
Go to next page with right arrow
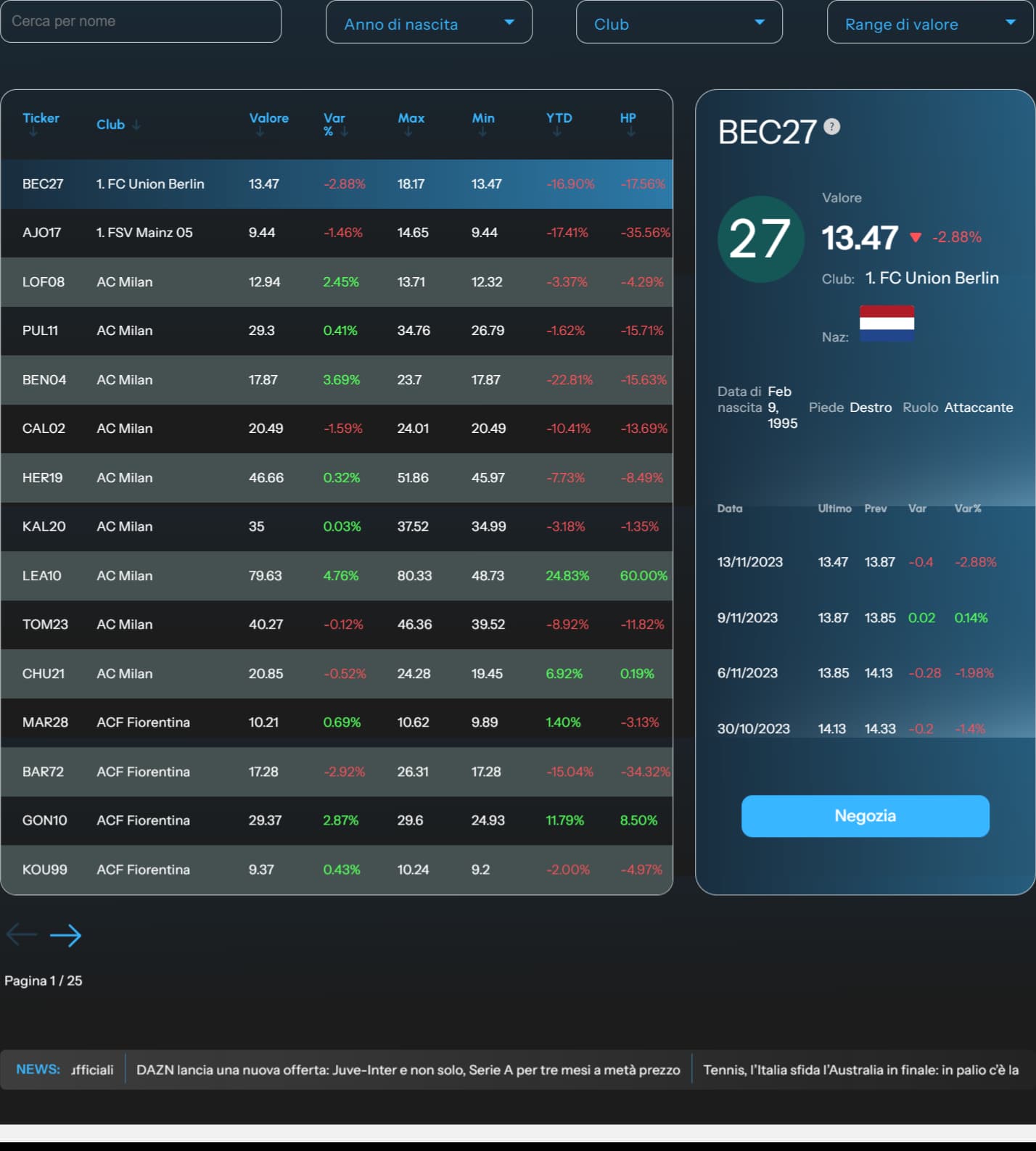click(x=65, y=936)
